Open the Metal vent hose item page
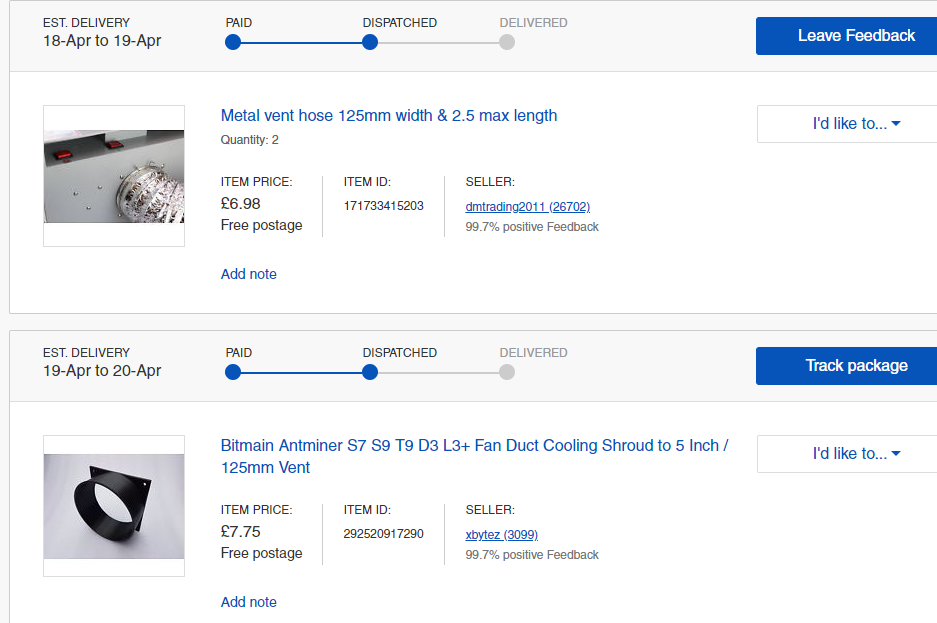The height and width of the screenshot is (623, 937). tap(388, 115)
